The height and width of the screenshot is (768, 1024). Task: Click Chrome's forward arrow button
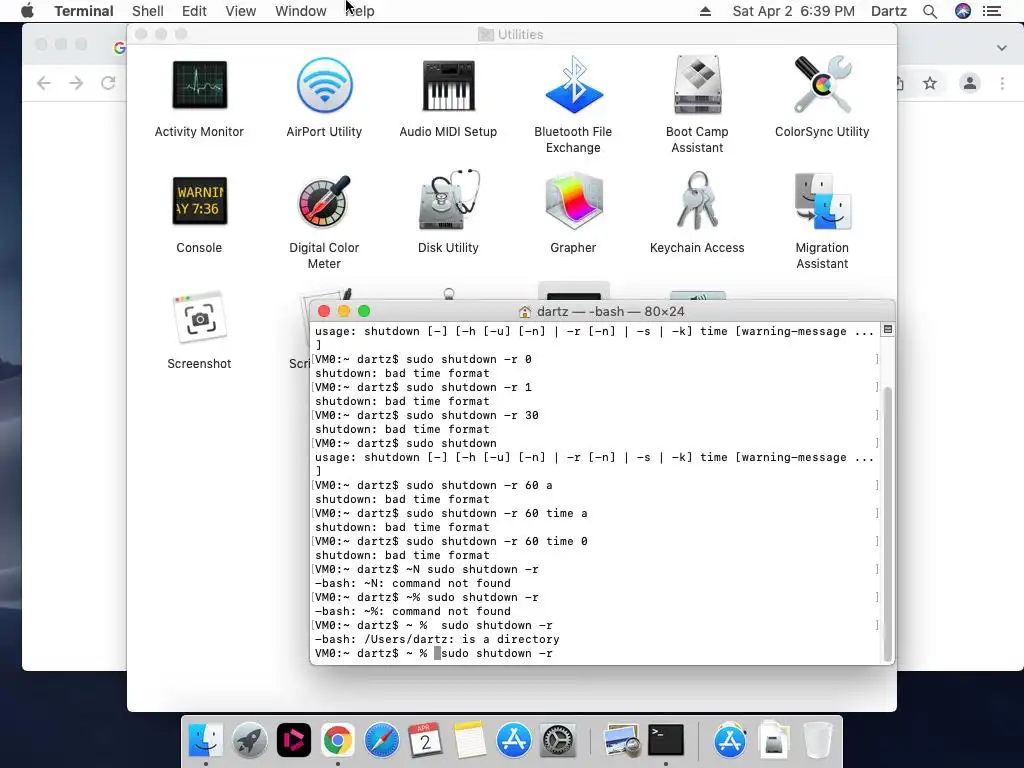pyautogui.click(x=76, y=83)
